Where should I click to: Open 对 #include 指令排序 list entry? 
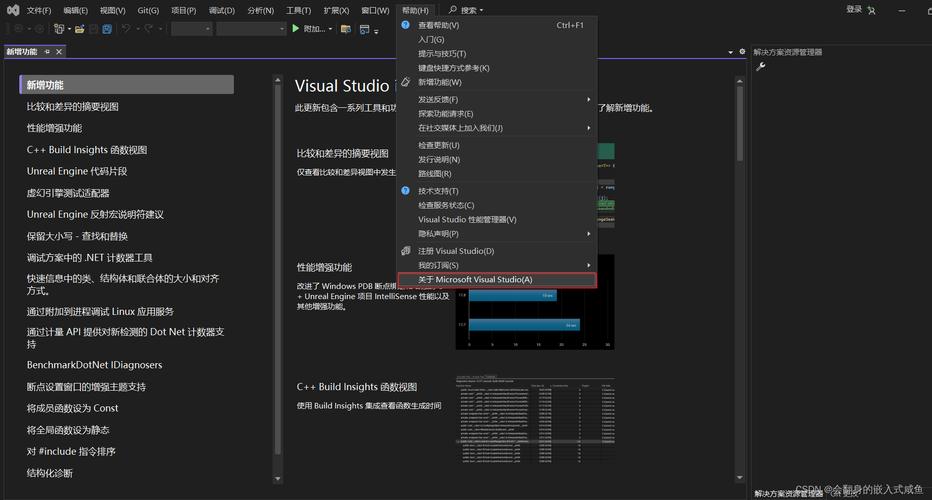(x=71, y=451)
